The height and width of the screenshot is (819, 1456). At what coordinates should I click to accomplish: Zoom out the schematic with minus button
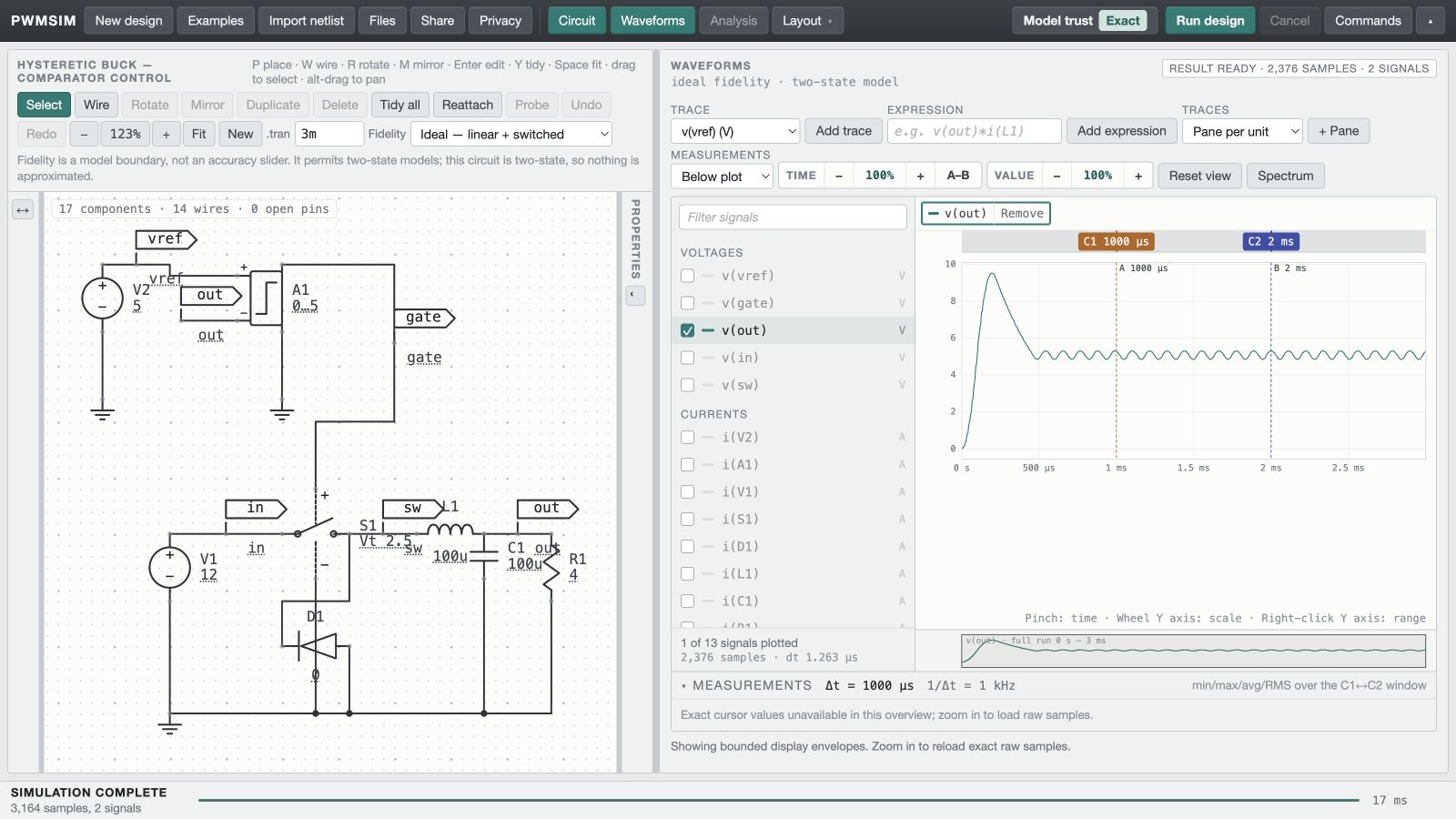(x=84, y=134)
